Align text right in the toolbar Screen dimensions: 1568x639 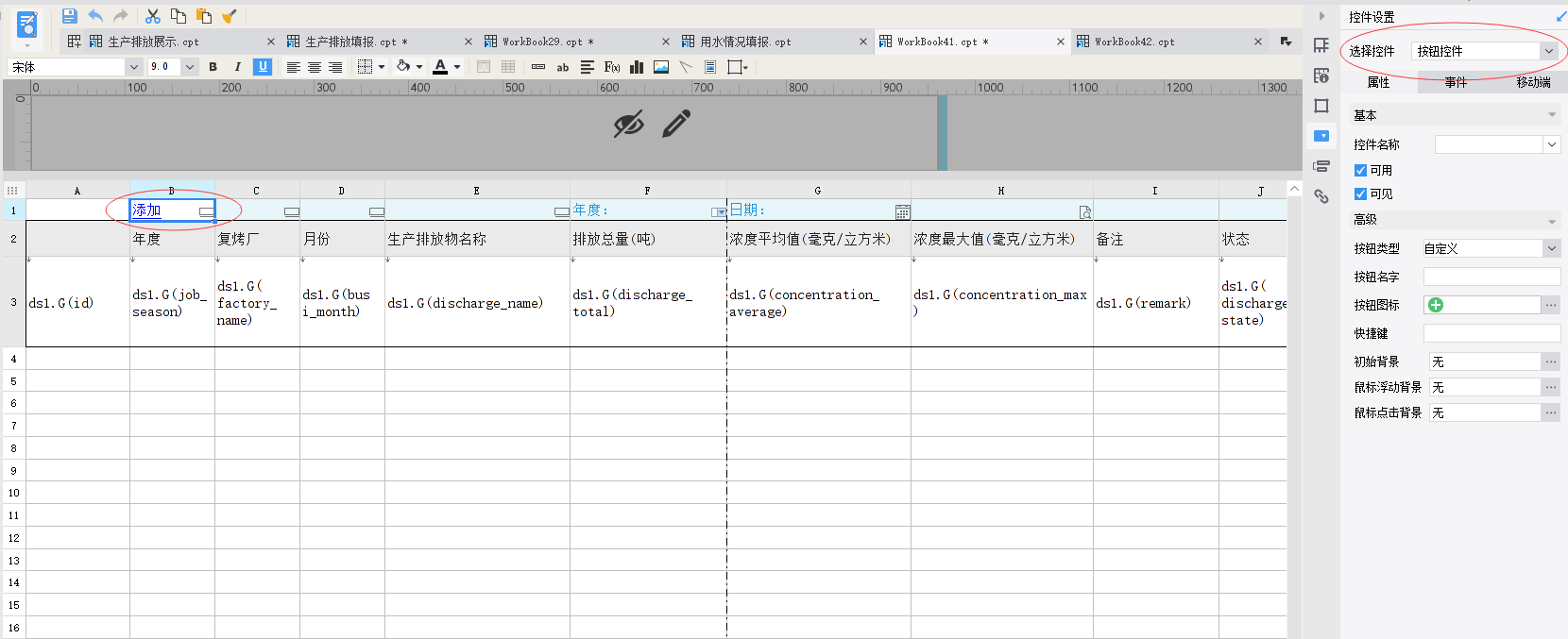(x=335, y=67)
